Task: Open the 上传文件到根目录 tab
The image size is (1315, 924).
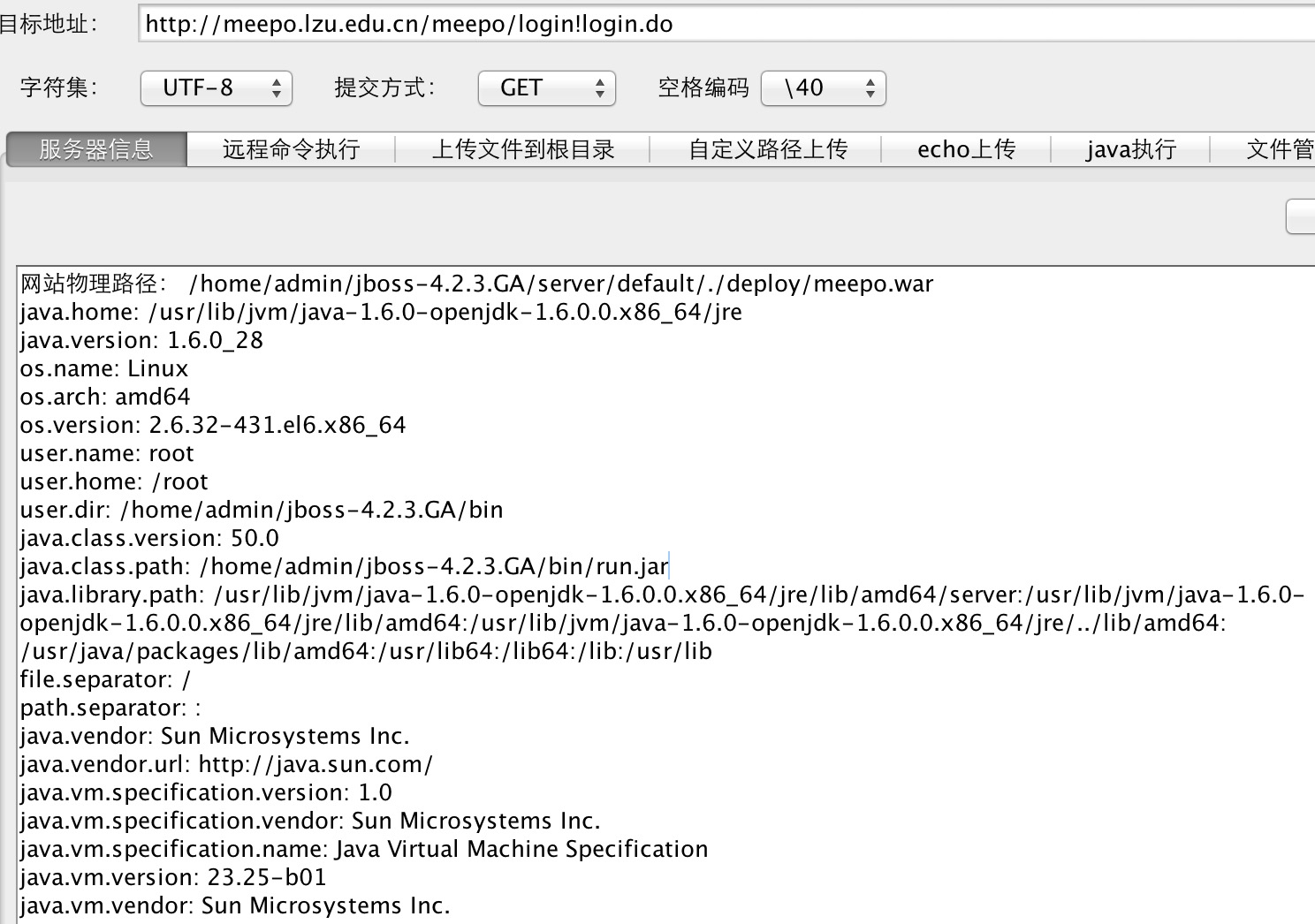Action: [522, 149]
